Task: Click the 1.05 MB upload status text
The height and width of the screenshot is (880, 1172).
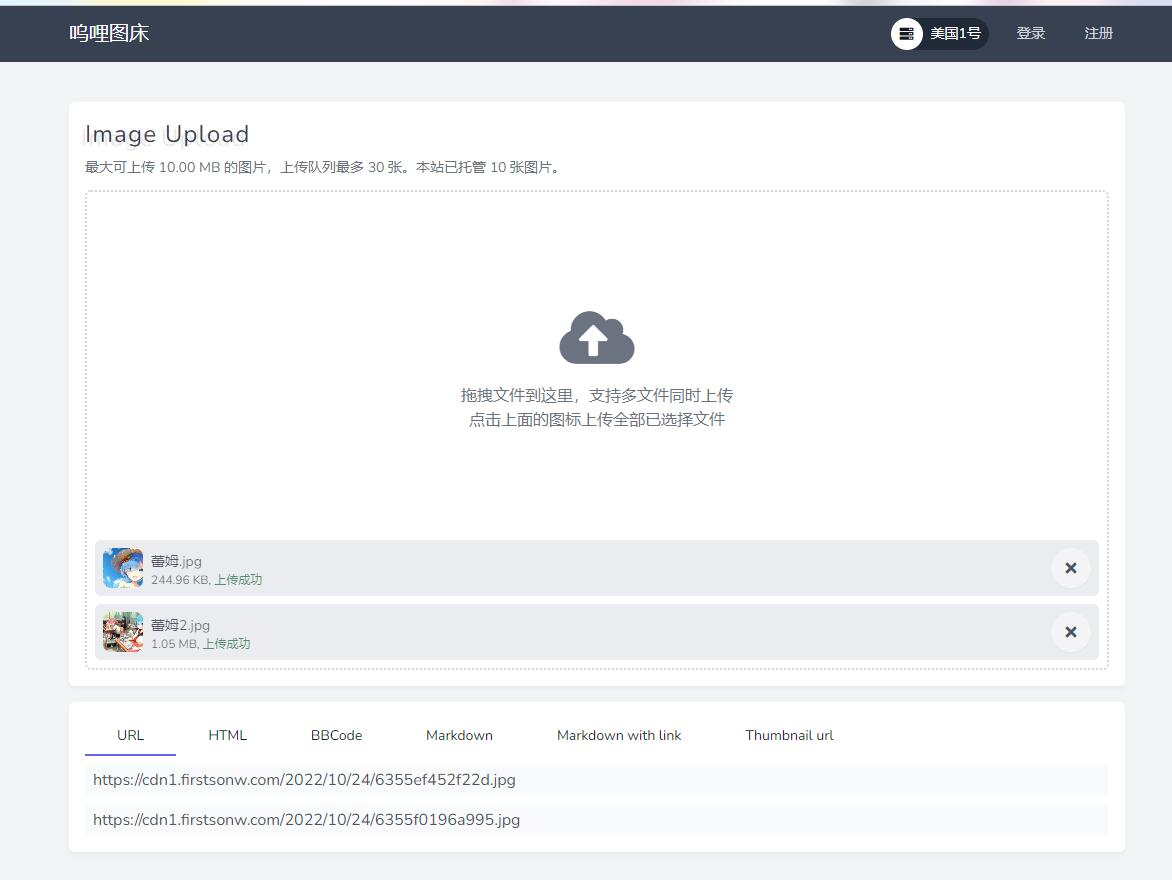Action: click(200, 644)
